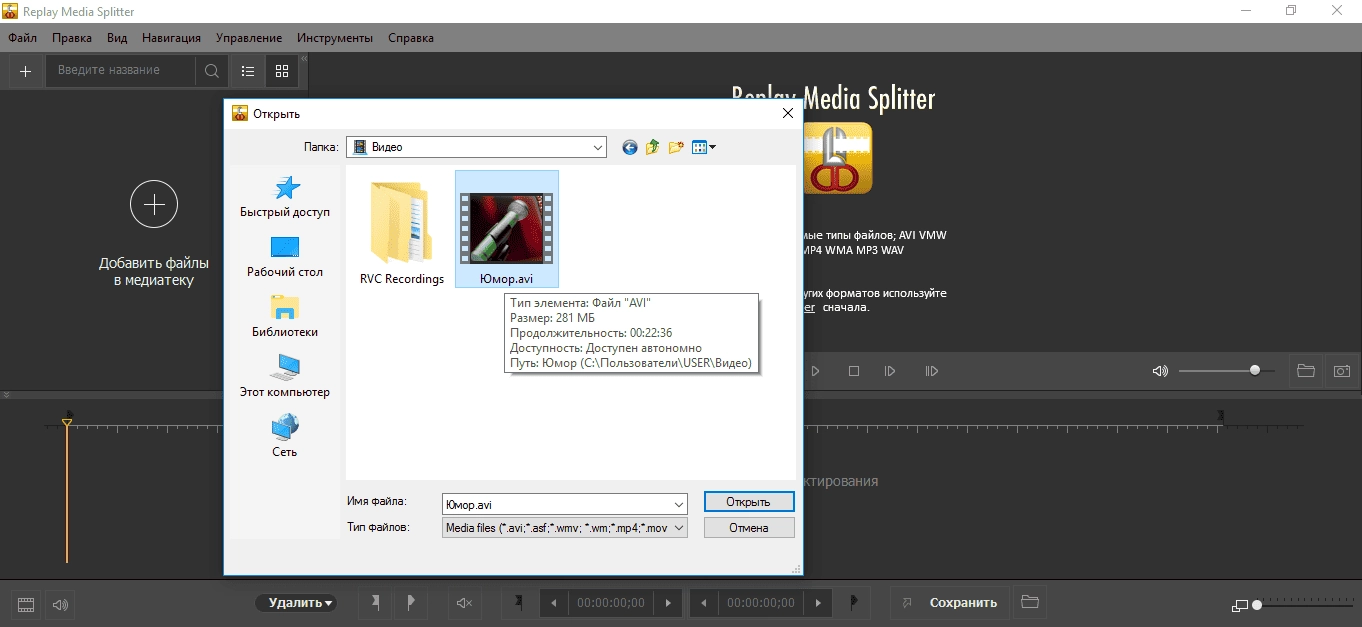Expand the Папка folder dropdown
1362x627 pixels.
[x=598, y=147]
